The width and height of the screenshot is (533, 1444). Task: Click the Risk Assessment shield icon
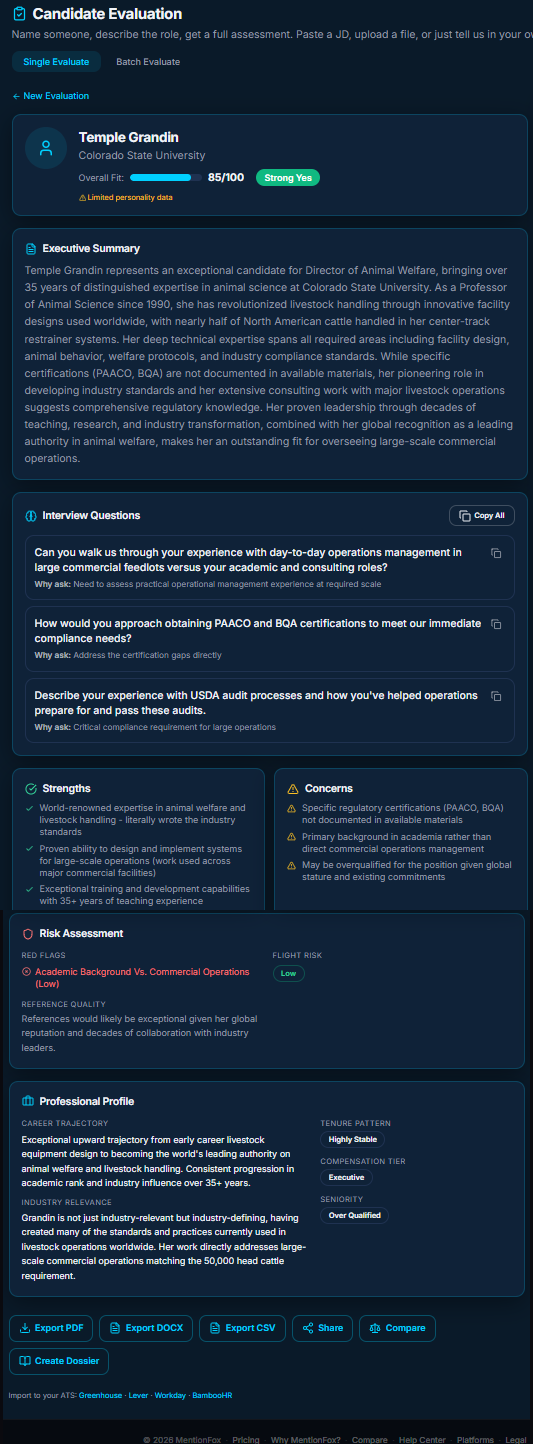tap(28, 934)
